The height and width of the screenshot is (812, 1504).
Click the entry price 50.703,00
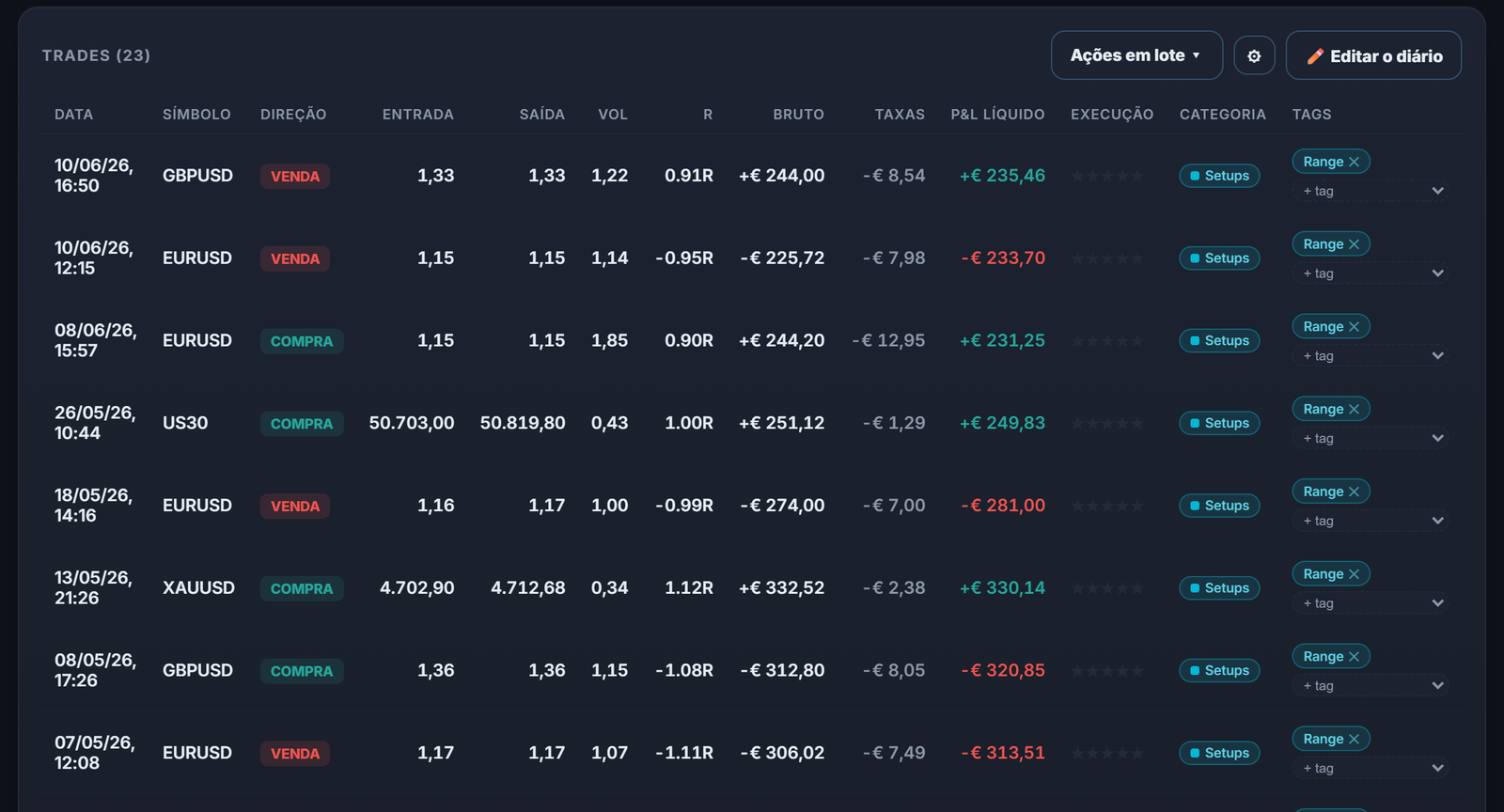412,423
